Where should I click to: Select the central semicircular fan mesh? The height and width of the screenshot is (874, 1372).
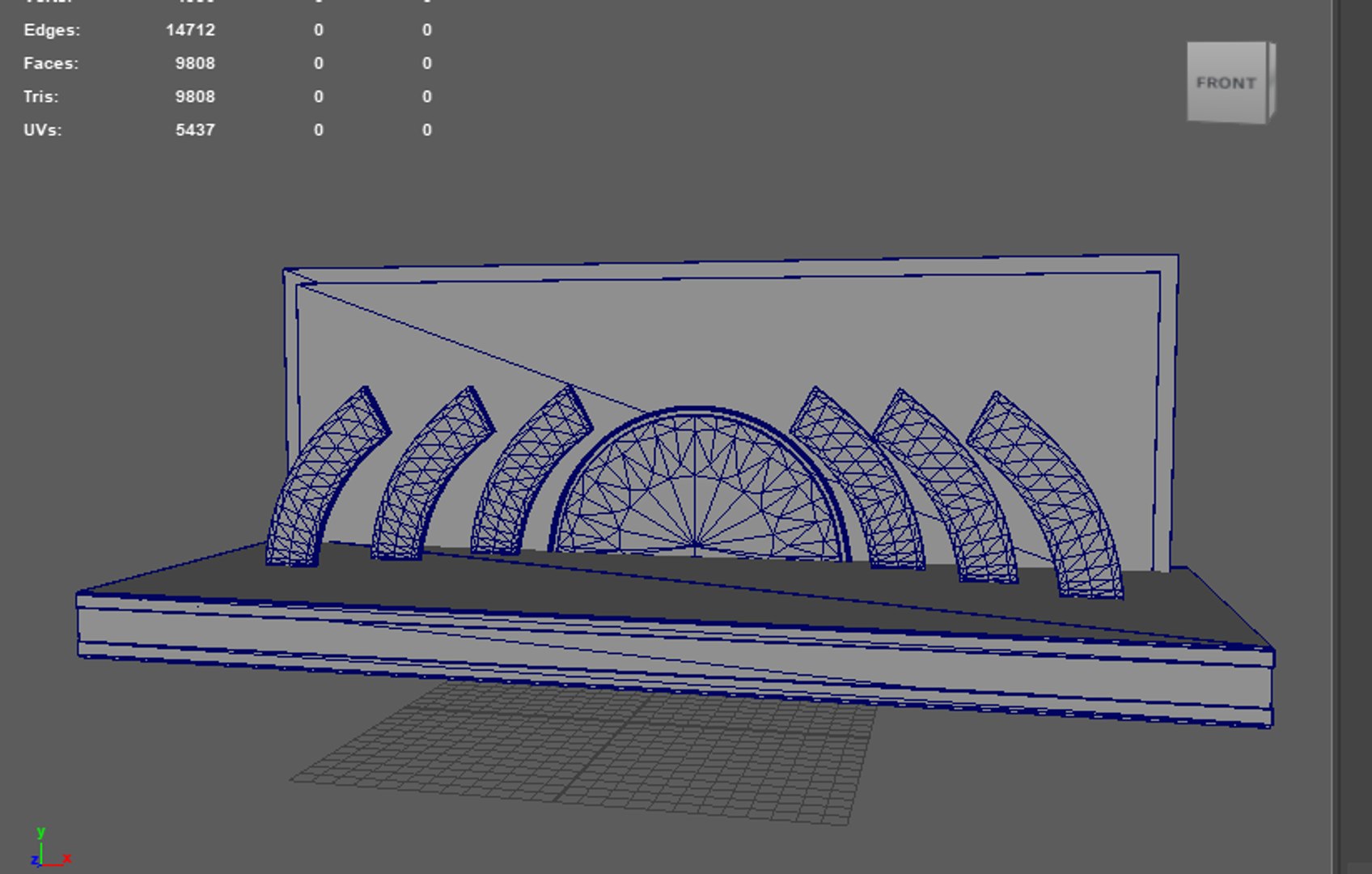(699, 484)
